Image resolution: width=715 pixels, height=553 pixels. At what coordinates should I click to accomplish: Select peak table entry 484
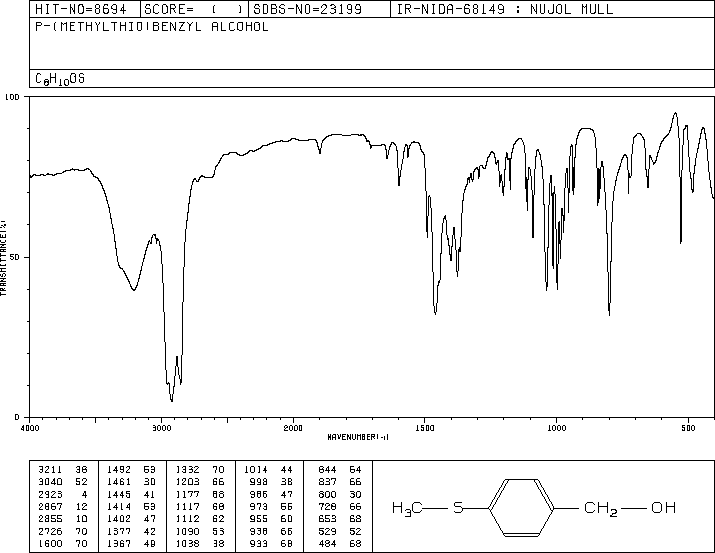pos(327,544)
